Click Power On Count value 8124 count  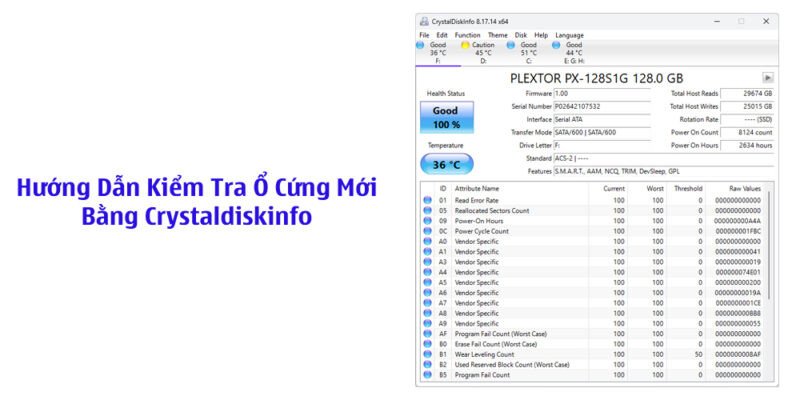747,132
